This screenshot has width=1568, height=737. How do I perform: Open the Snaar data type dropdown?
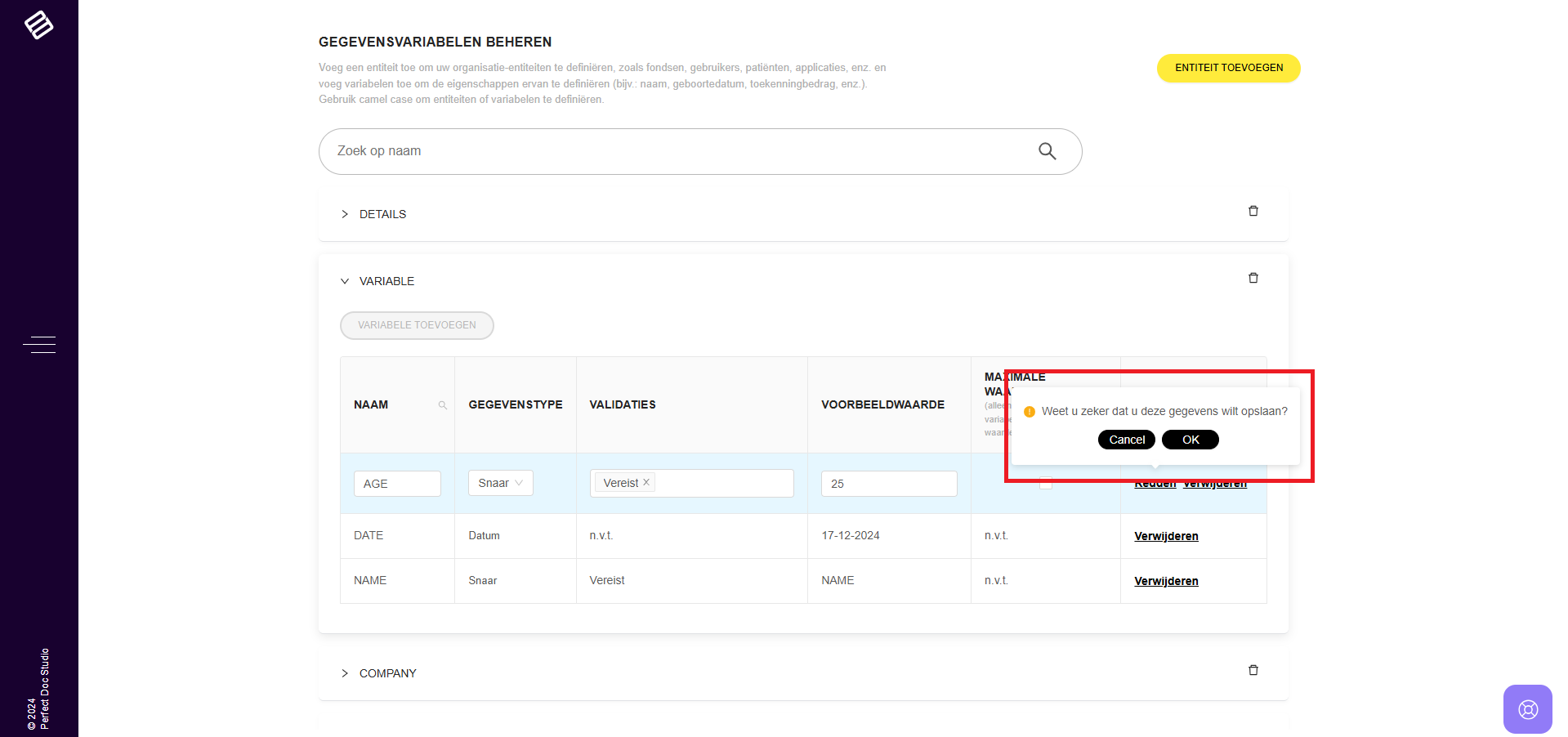[x=500, y=483]
